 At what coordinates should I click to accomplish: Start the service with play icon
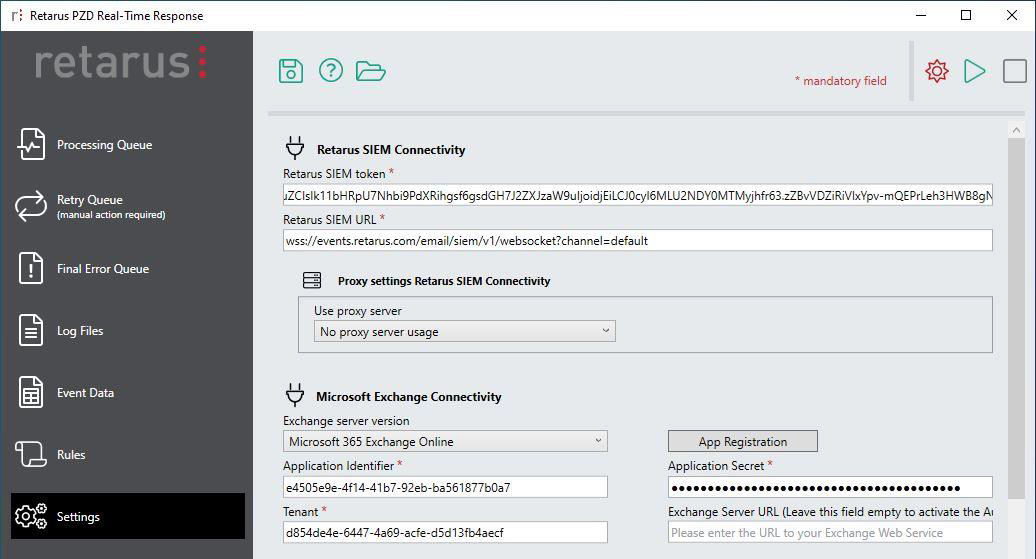(974, 71)
